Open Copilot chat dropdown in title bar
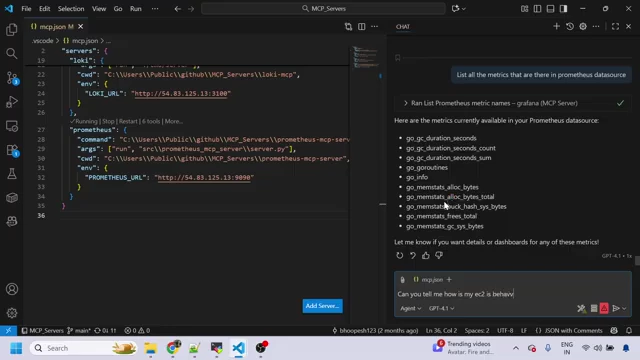640x360 pixels. click(x=458, y=9)
